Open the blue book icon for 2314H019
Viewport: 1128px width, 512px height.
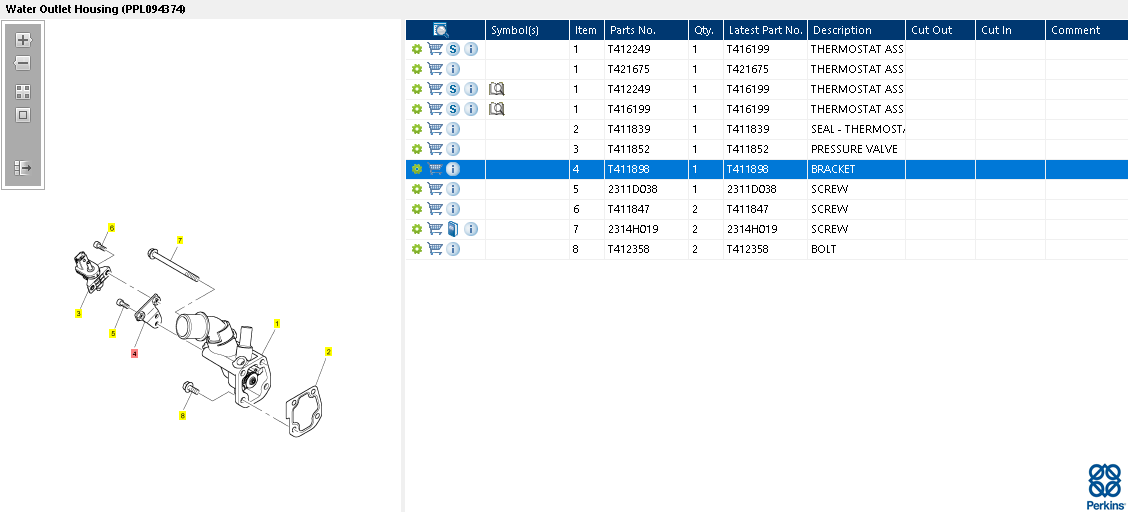(x=452, y=229)
